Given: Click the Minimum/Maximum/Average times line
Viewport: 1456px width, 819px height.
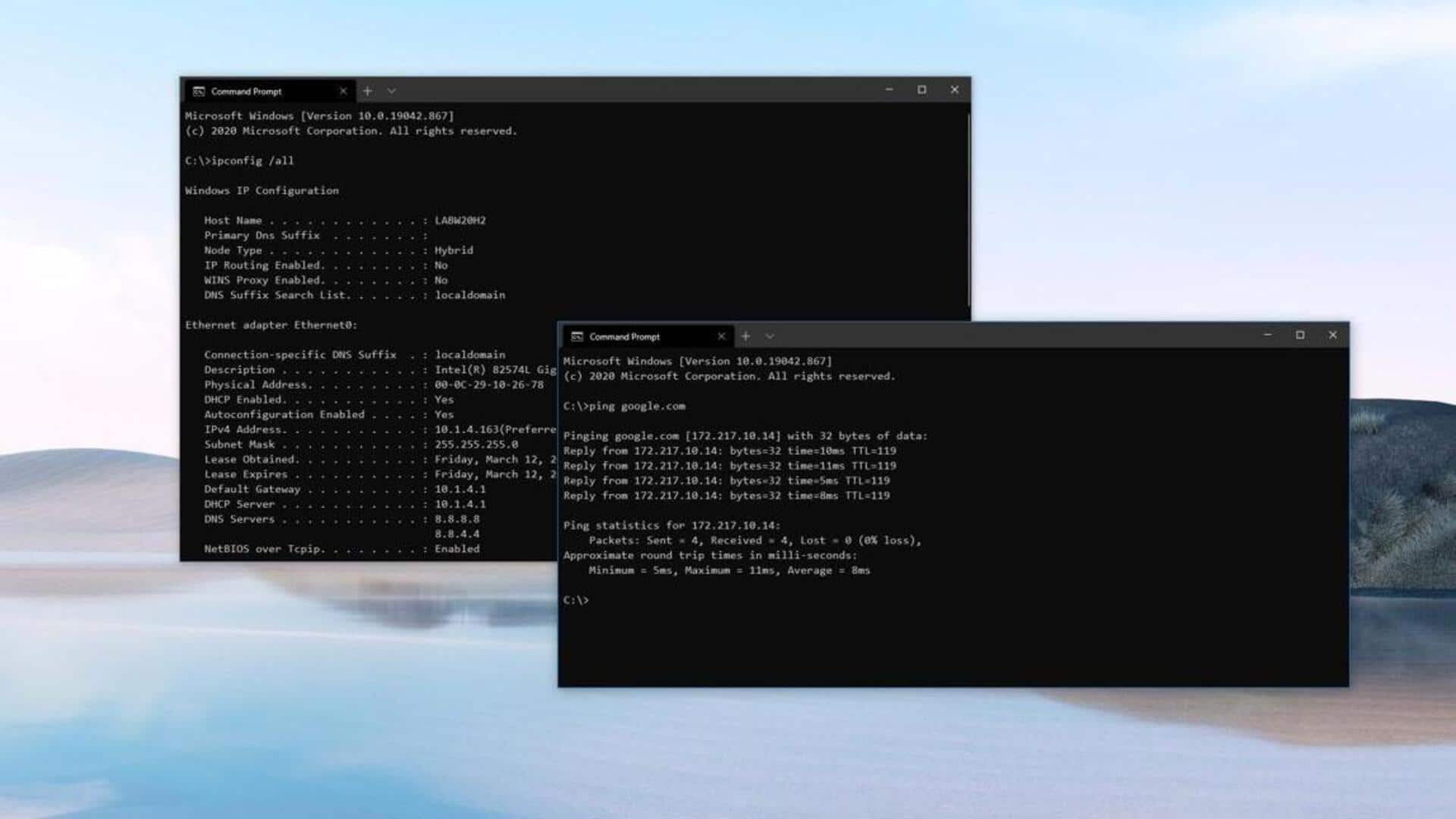Looking at the screenshot, I should pyautogui.click(x=730, y=570).
